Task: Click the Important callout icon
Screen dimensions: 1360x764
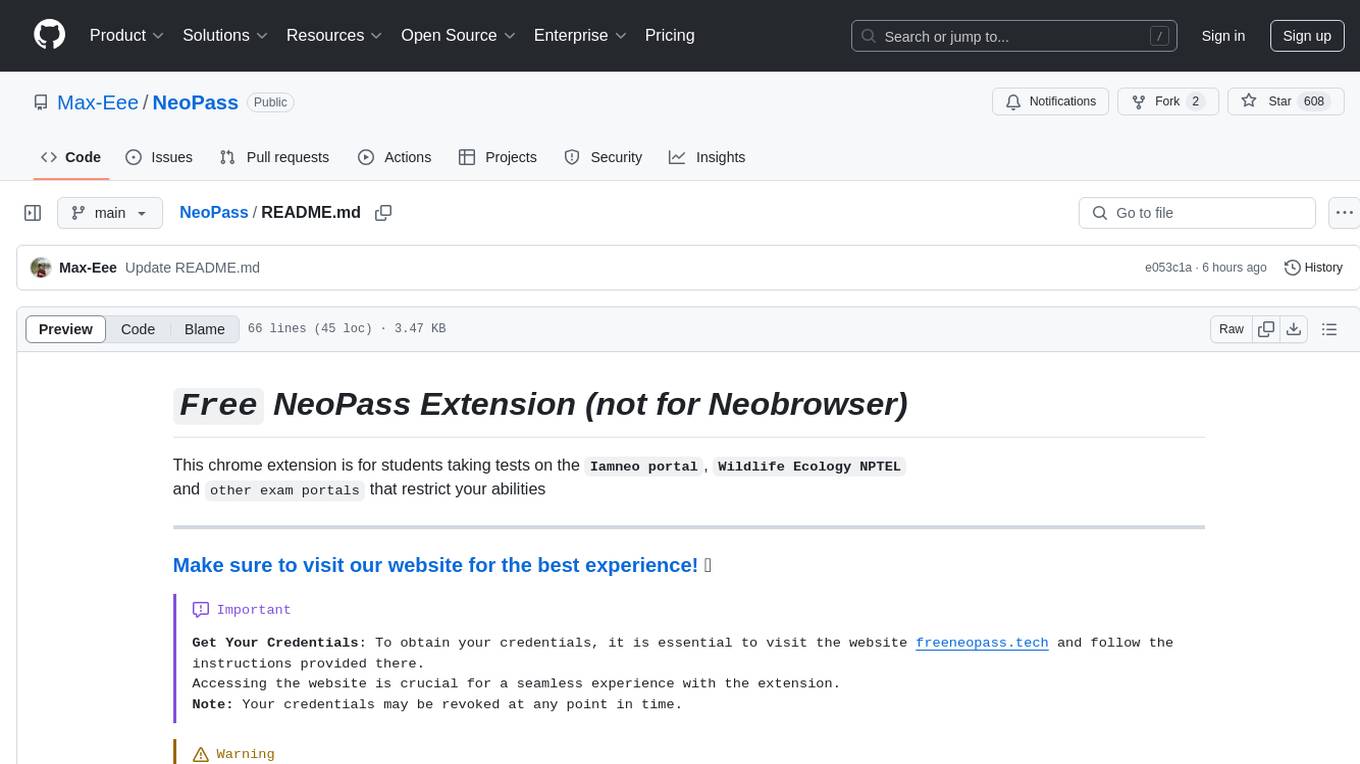Action: coord(201,609)
